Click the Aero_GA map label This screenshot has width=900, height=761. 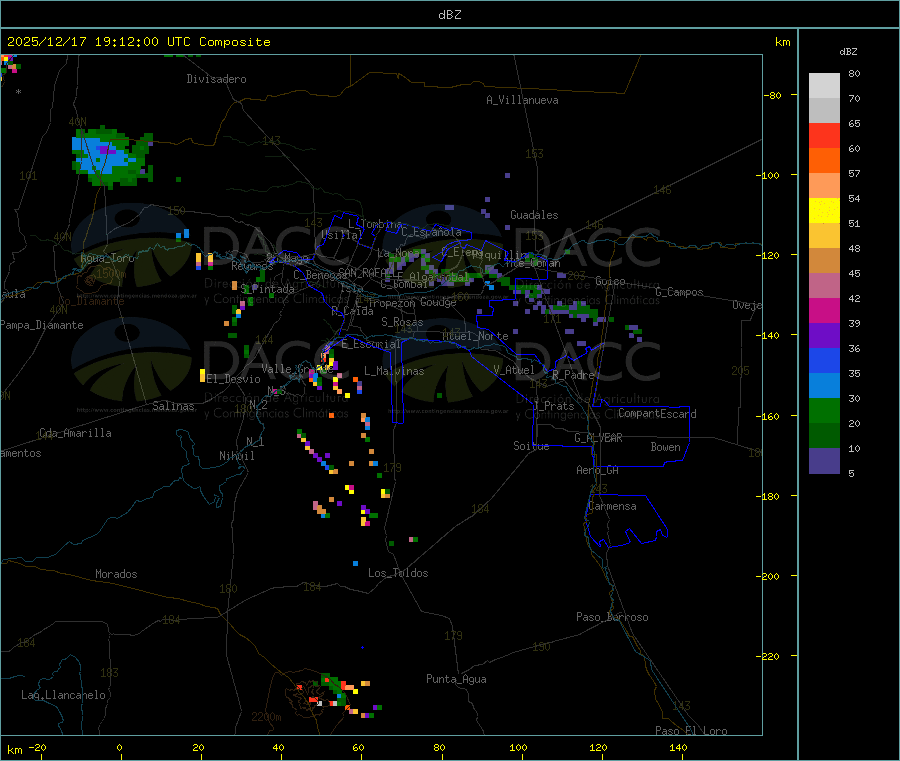click(597, 470)
